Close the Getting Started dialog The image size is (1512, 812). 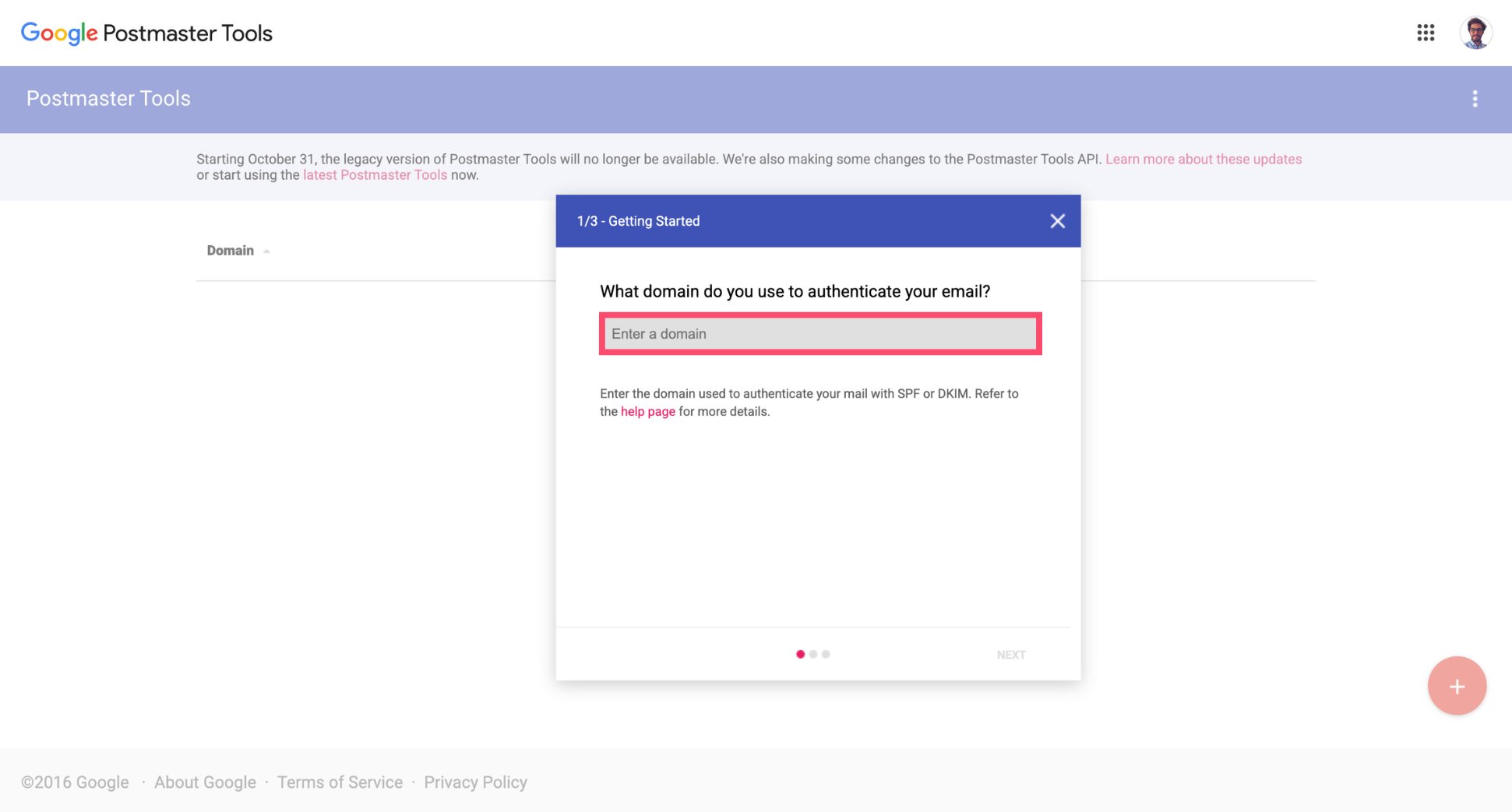(1057, 221)
